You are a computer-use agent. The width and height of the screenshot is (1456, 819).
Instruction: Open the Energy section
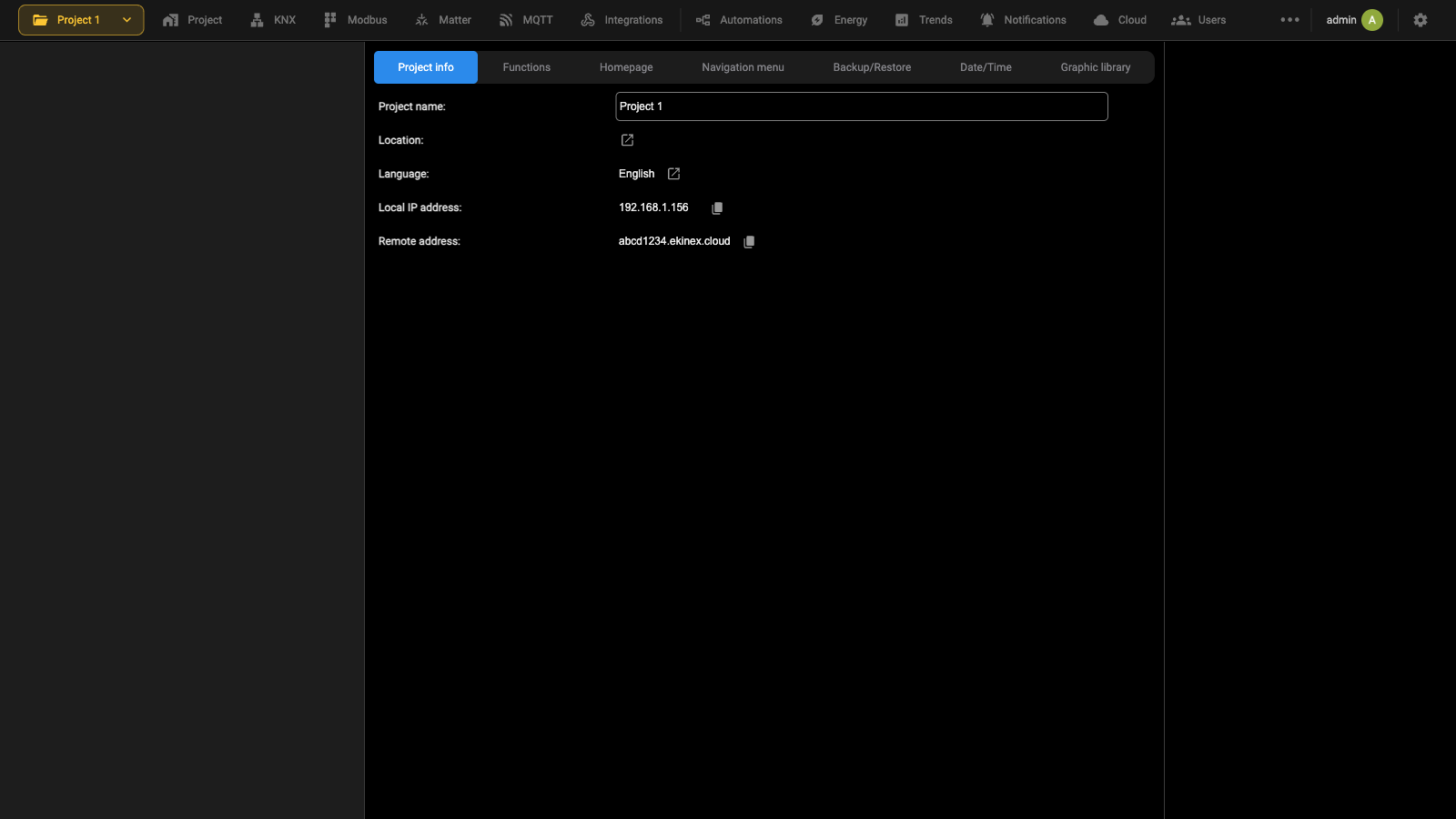[839, 20]
